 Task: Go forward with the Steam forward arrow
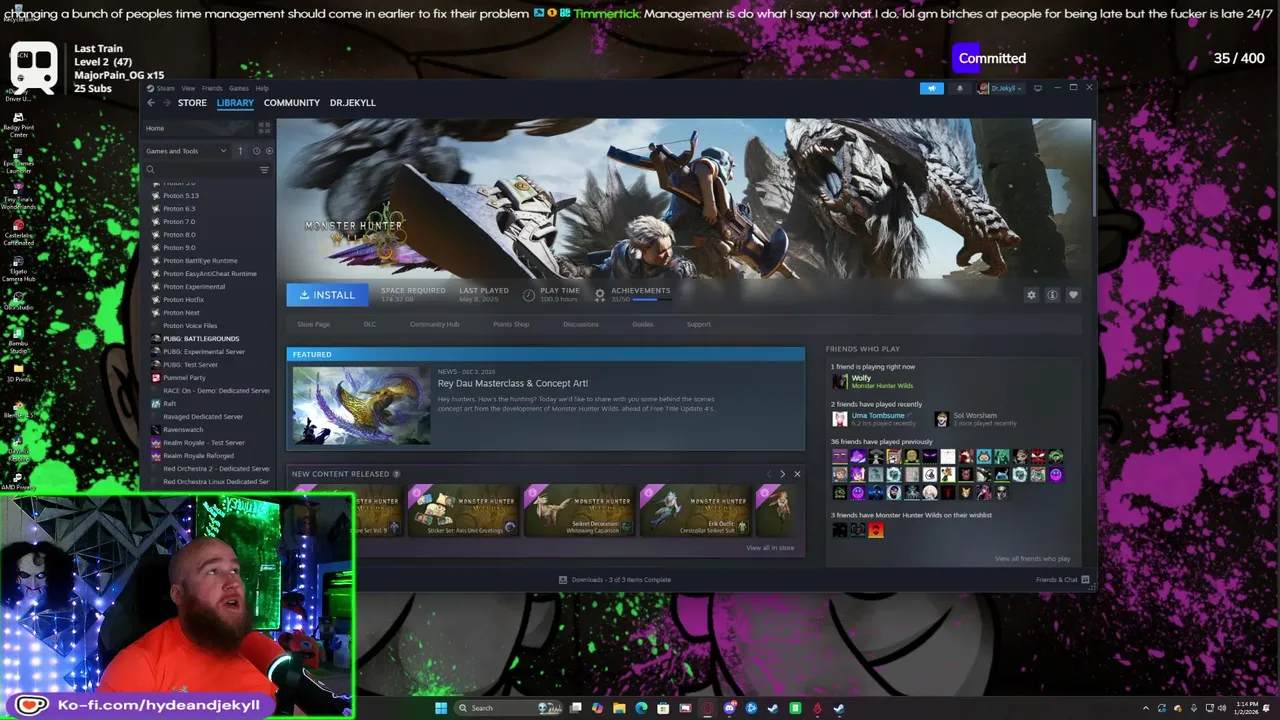166,103
